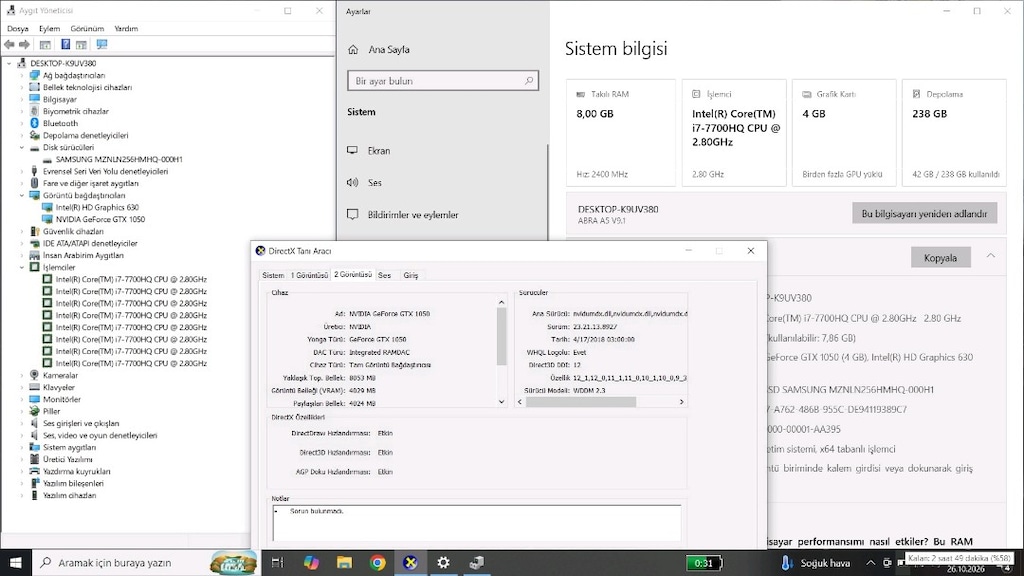Click the Ekran monitor icon in Settings sidebar

(353, 150)
